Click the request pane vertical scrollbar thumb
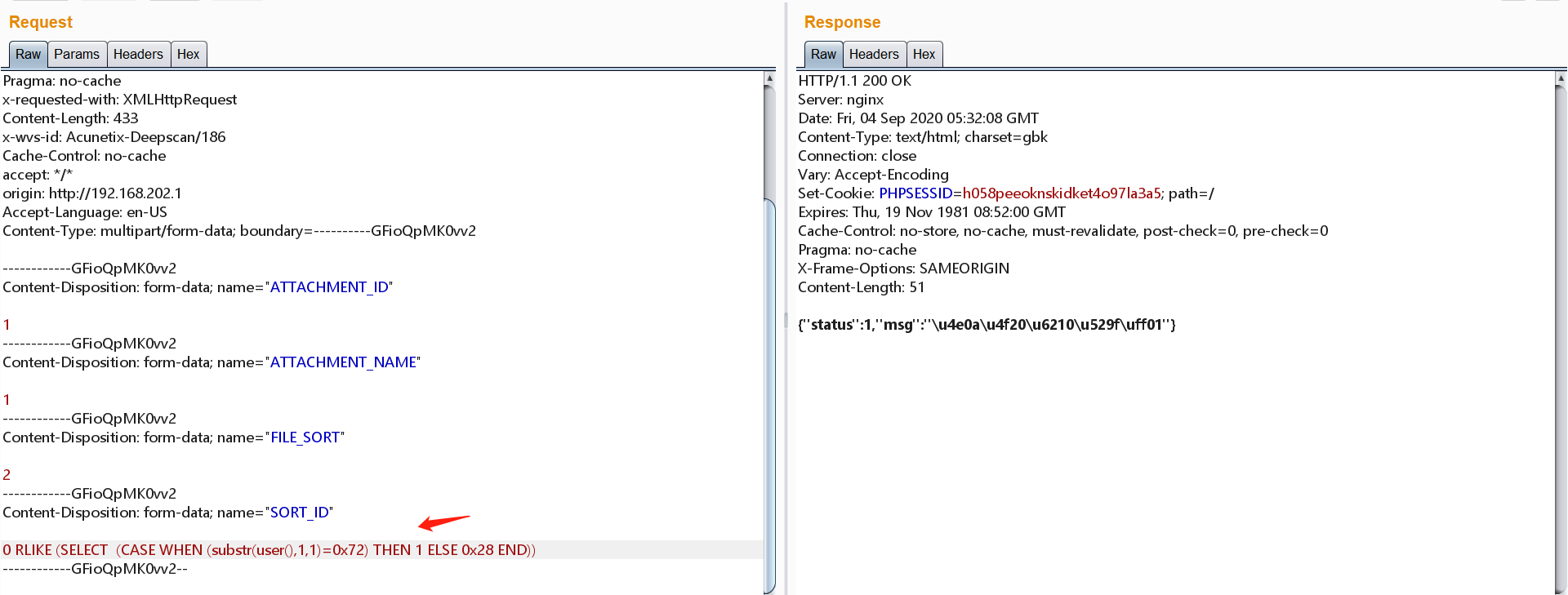1568x595 pixels. pos(769,396)
